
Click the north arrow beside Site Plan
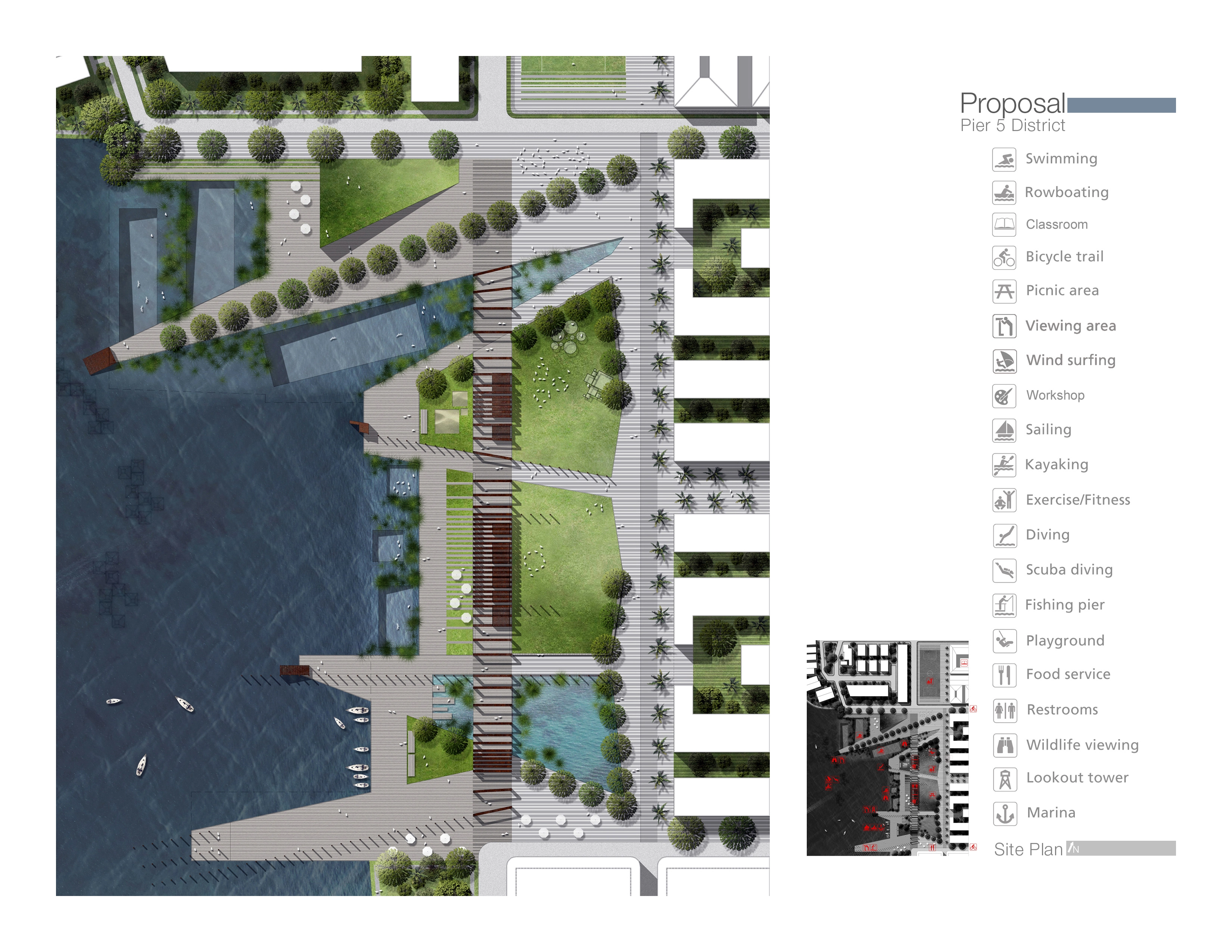coord(1072,848)
